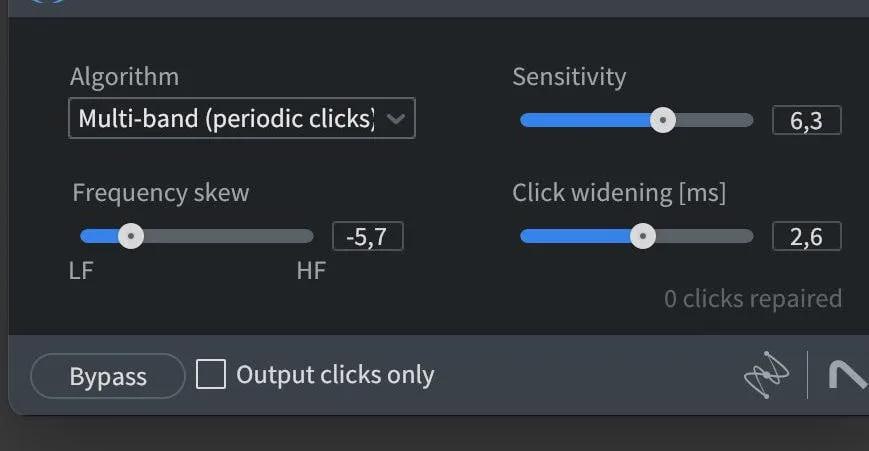This screenshot has height=451, width=869.
Task: Click the HF end label of Frequency skew
Action: 311,271
